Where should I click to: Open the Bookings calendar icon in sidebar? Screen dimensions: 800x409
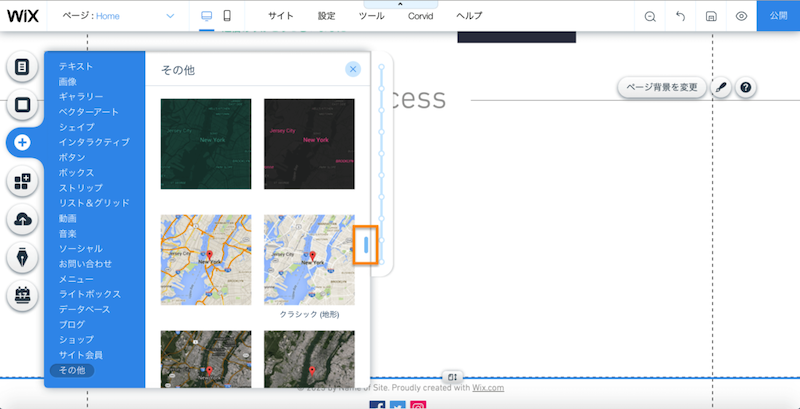pos(22,295)
